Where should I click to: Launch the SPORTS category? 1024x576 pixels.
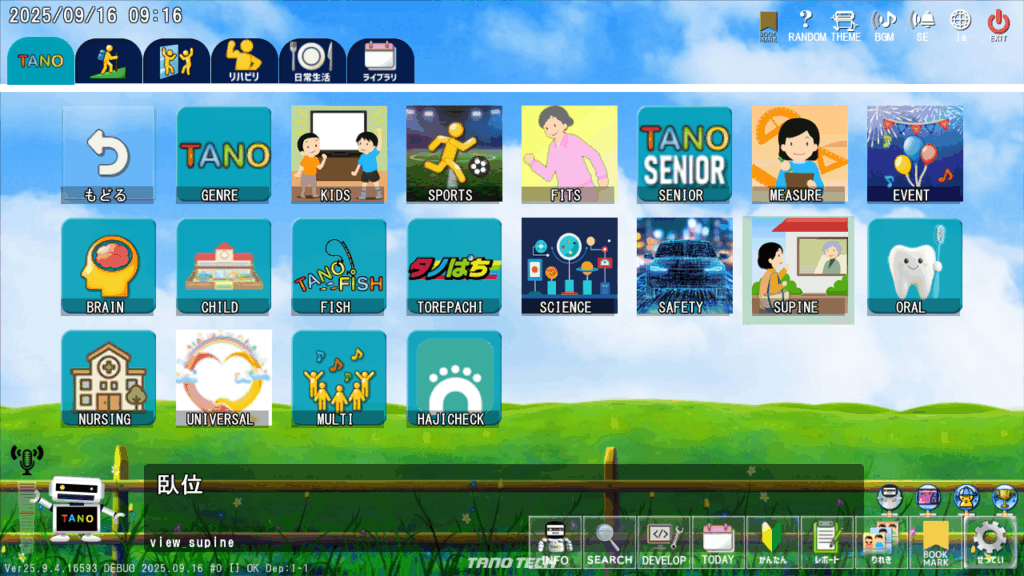[x=454, y=154]
